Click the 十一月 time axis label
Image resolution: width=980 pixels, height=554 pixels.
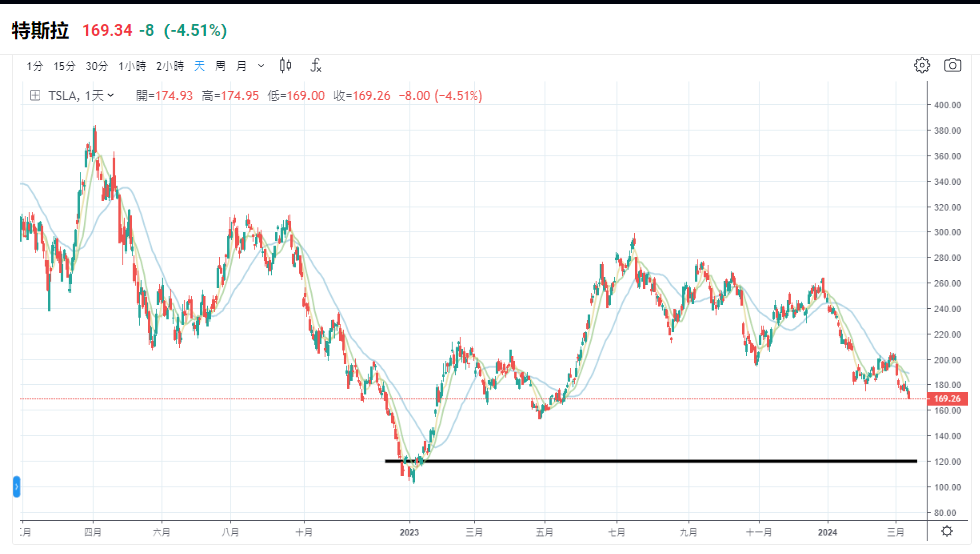click(759, 532)
